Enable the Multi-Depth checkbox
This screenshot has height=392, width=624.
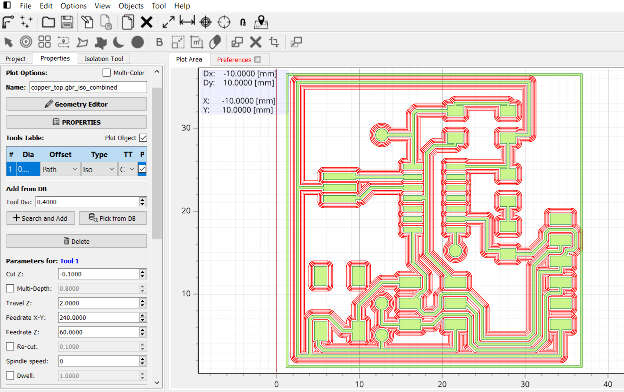[x=10, y=288]
